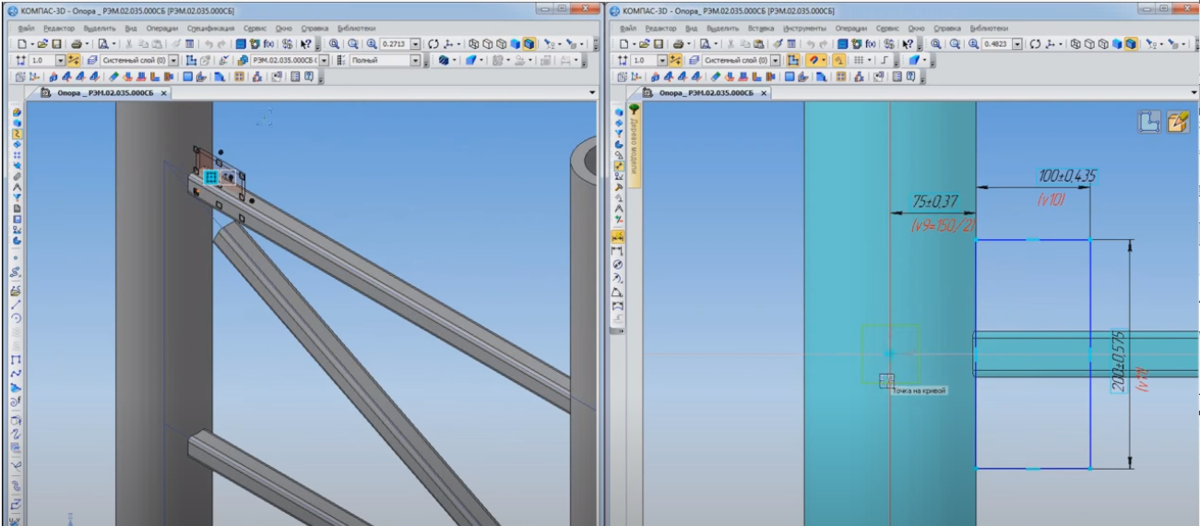Open РЭМ.02.035.000СБ component dropdown in left window
This screenshot has height=526, width=1200.
[324, 60]
